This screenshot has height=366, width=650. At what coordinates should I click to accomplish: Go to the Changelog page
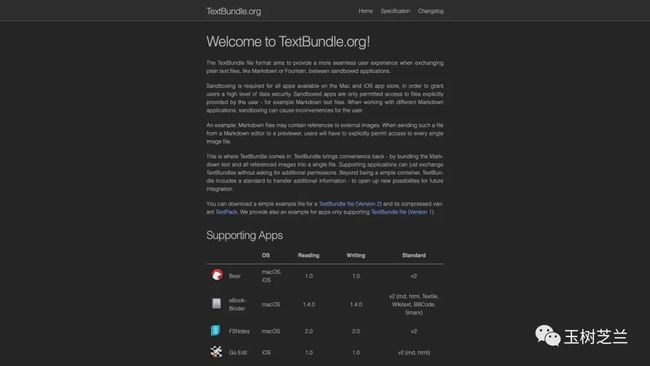(431, 11)
